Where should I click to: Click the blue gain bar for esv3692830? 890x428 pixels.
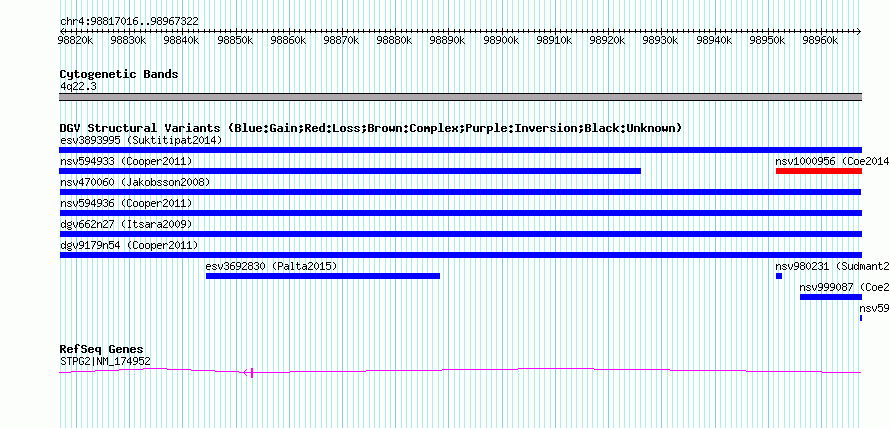(323, 276)
